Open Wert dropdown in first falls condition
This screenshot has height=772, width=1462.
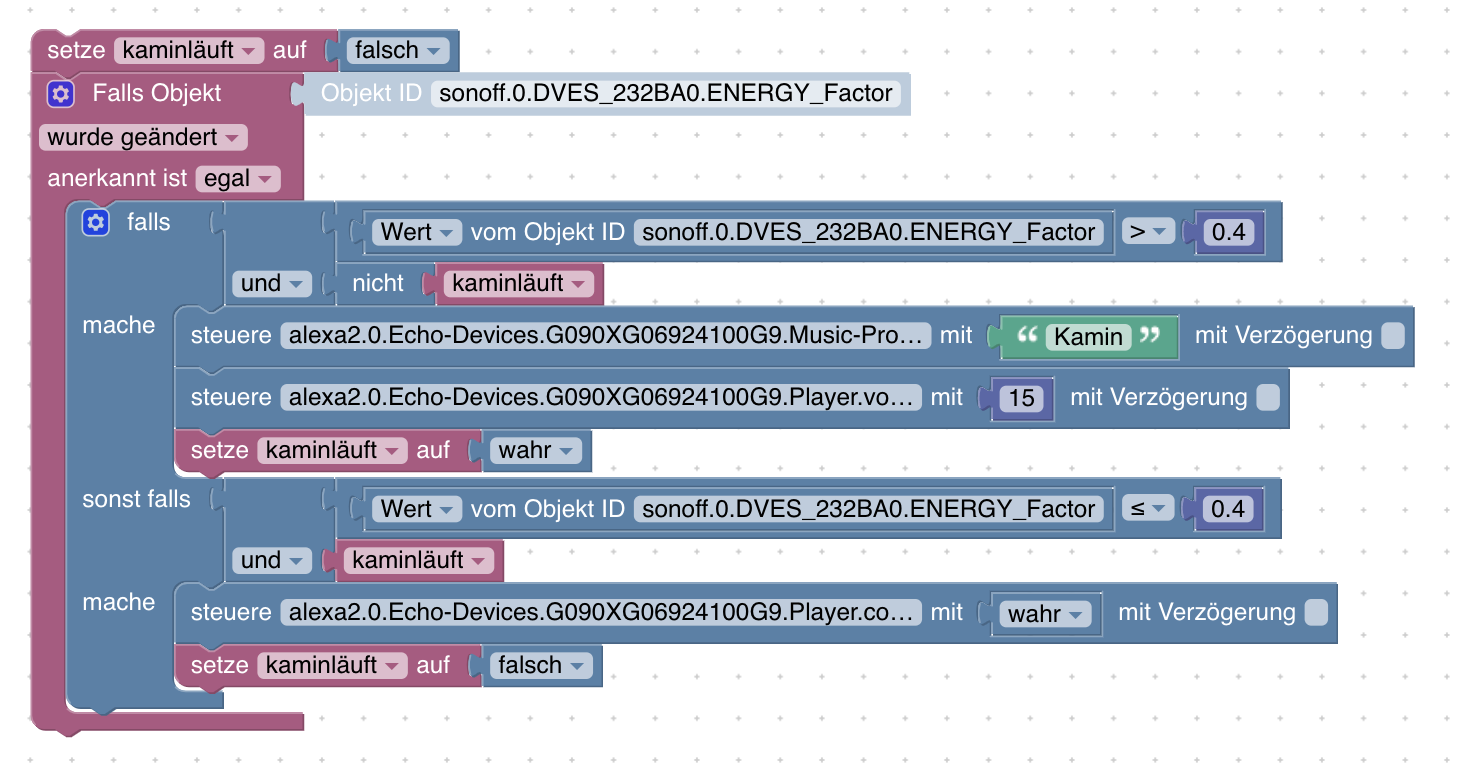[x=417, y=232]
